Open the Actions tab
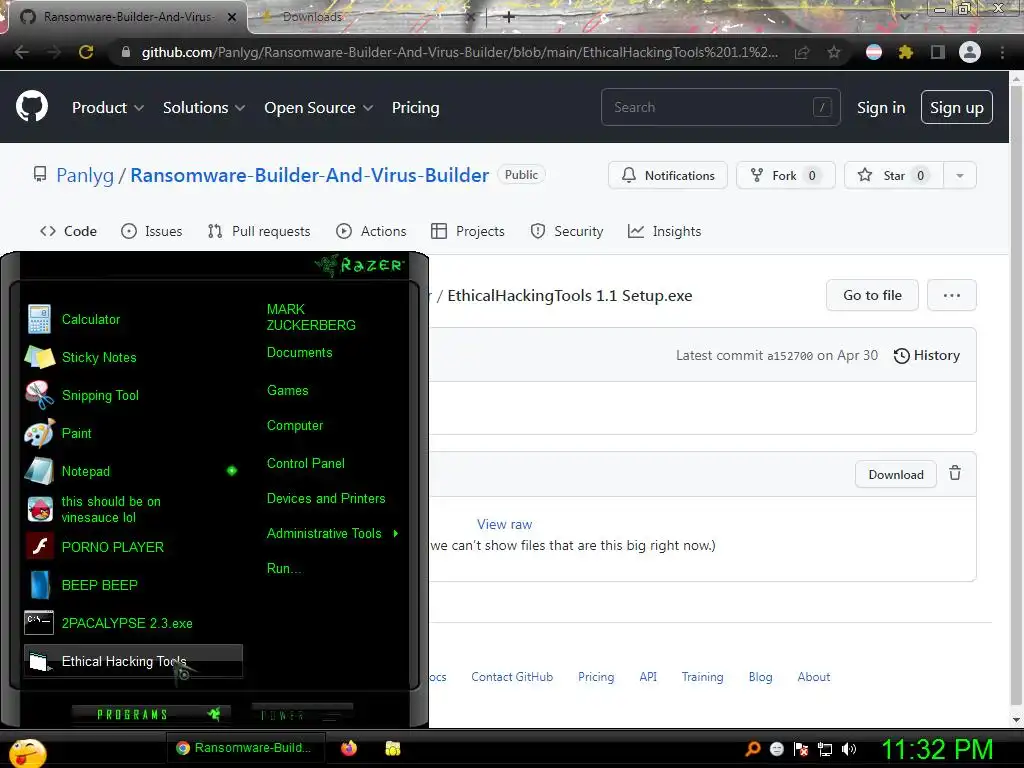The height and width of the screenshot is (768, 1024). pyautogui.click(x=371, y=231)
